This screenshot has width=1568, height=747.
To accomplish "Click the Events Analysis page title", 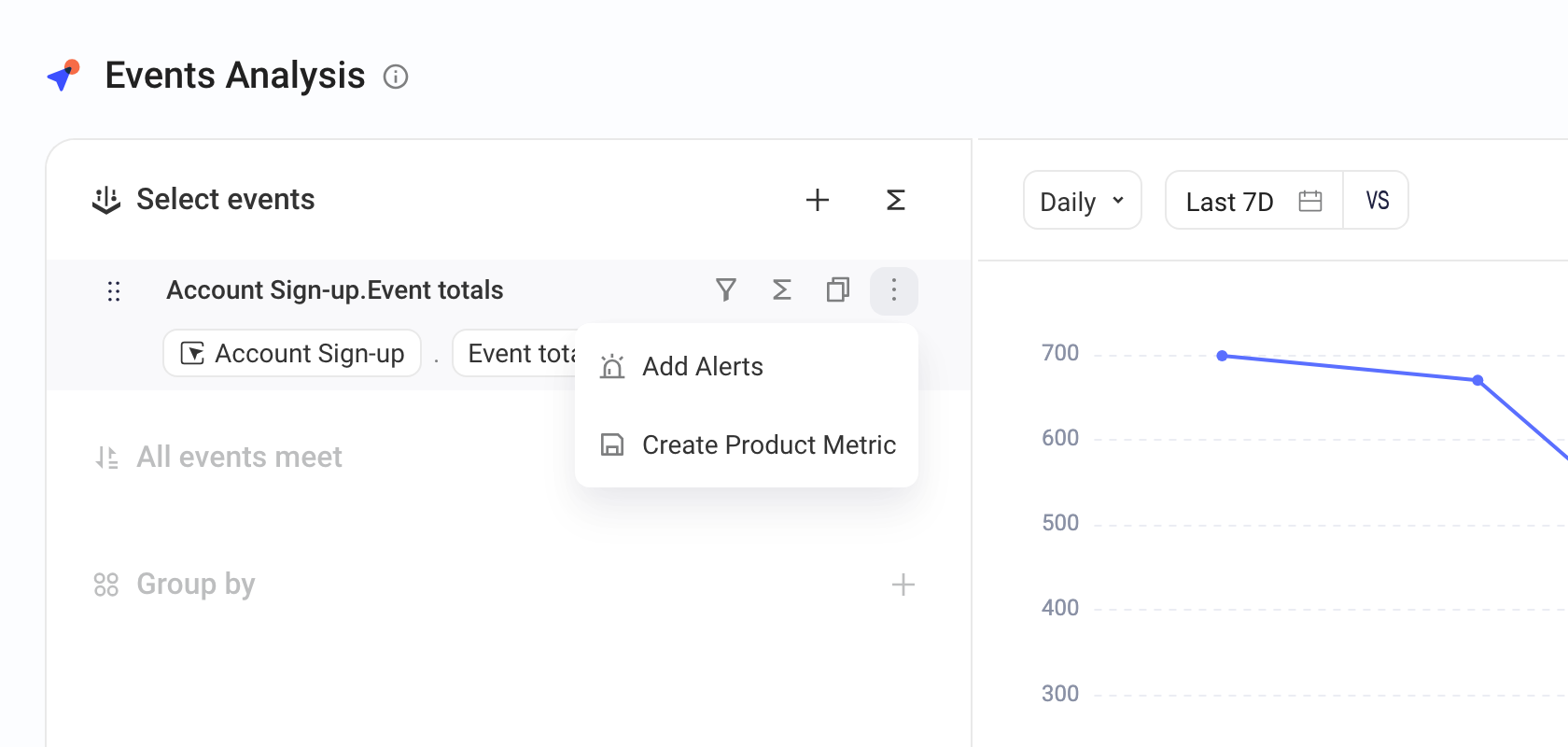I will 235,76.
